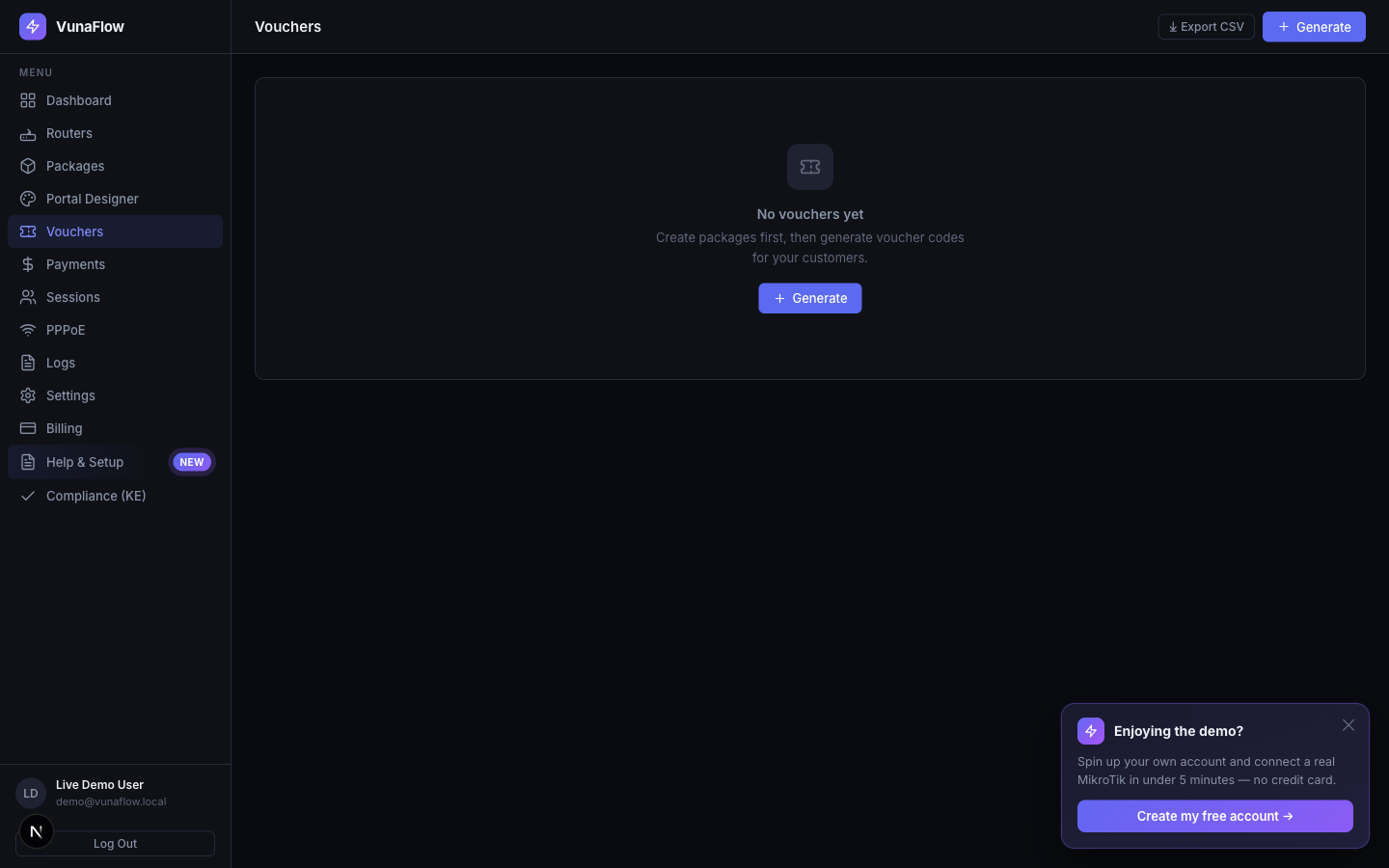Click the MENU section label
The image size is (1389, 868).
pyautogui.click(x=36, y=72)
